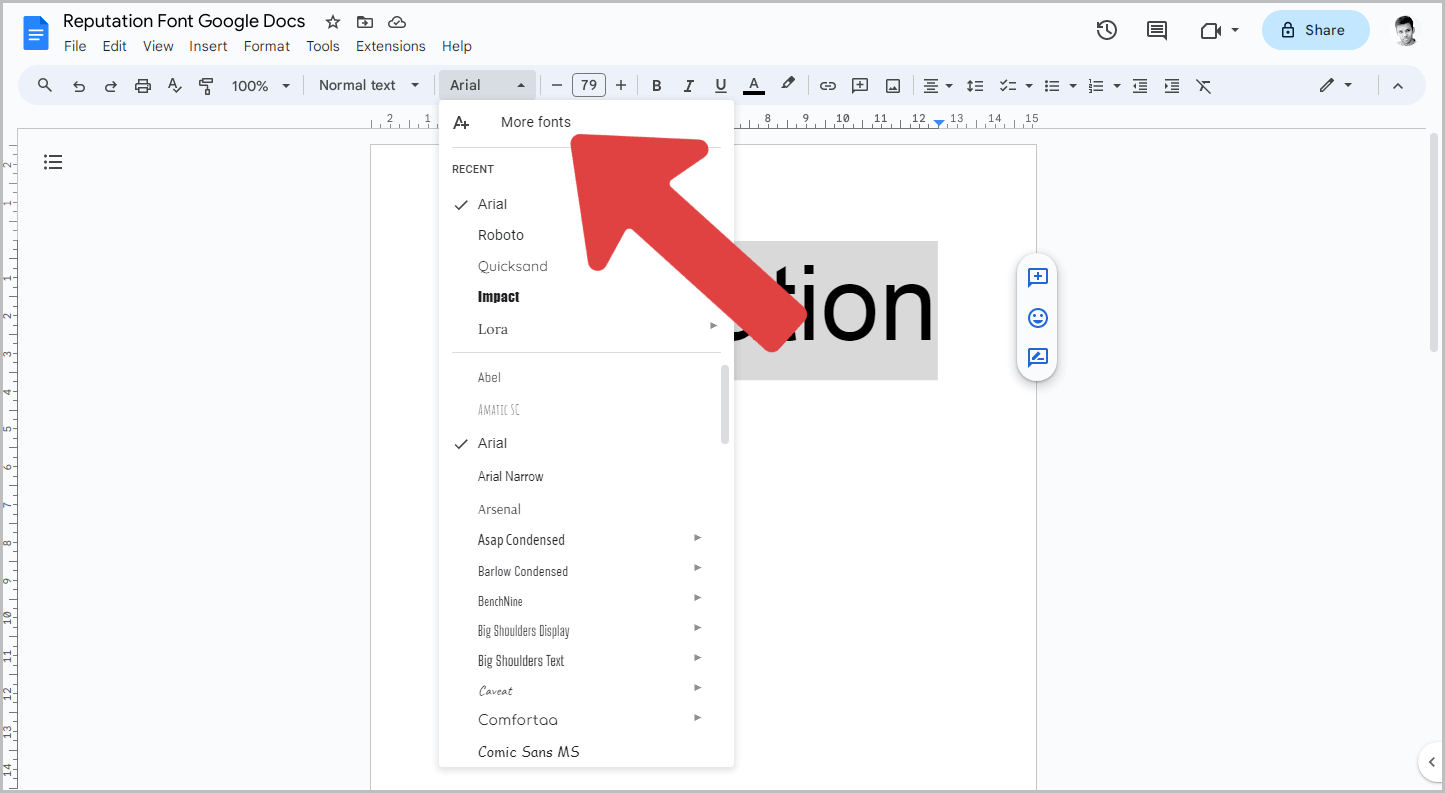Image resolution: width=1445 pixels, height=793 pixels.
Task: Toggle bold formatting
Action: [656, 85]
